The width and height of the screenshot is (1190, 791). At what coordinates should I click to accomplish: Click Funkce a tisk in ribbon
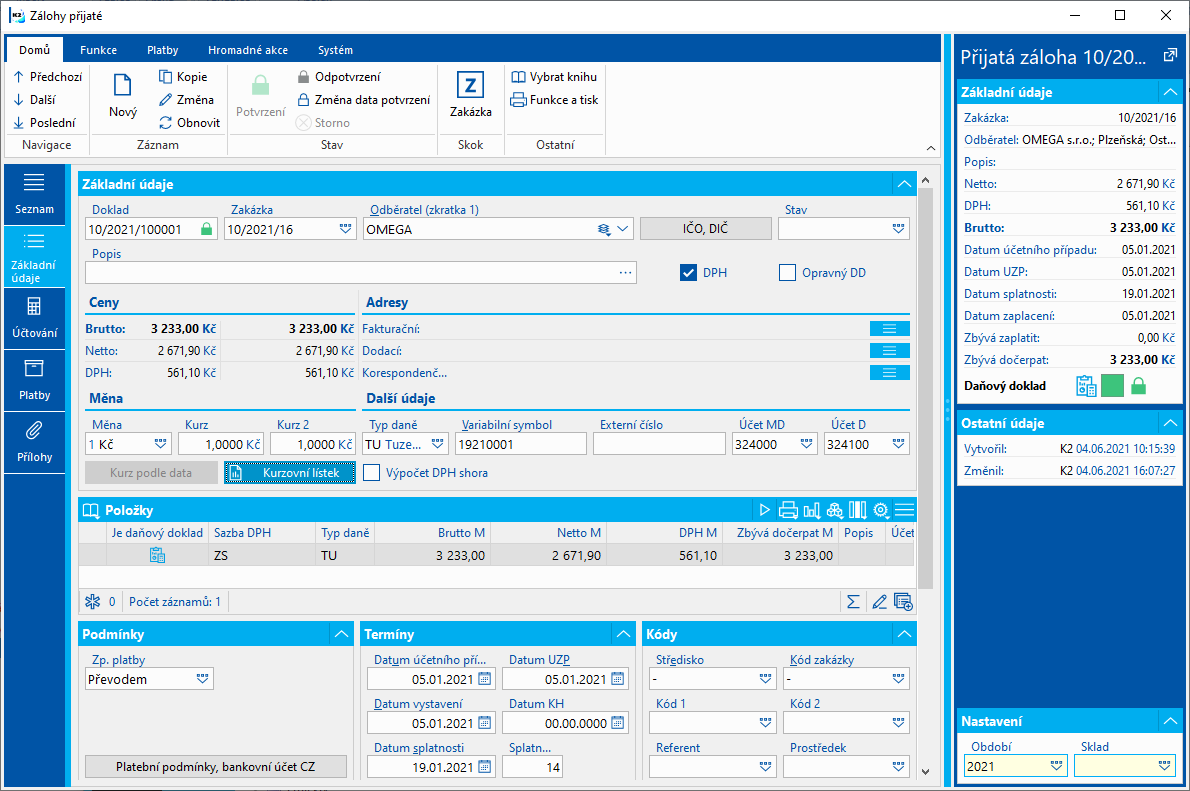point(555,99)
